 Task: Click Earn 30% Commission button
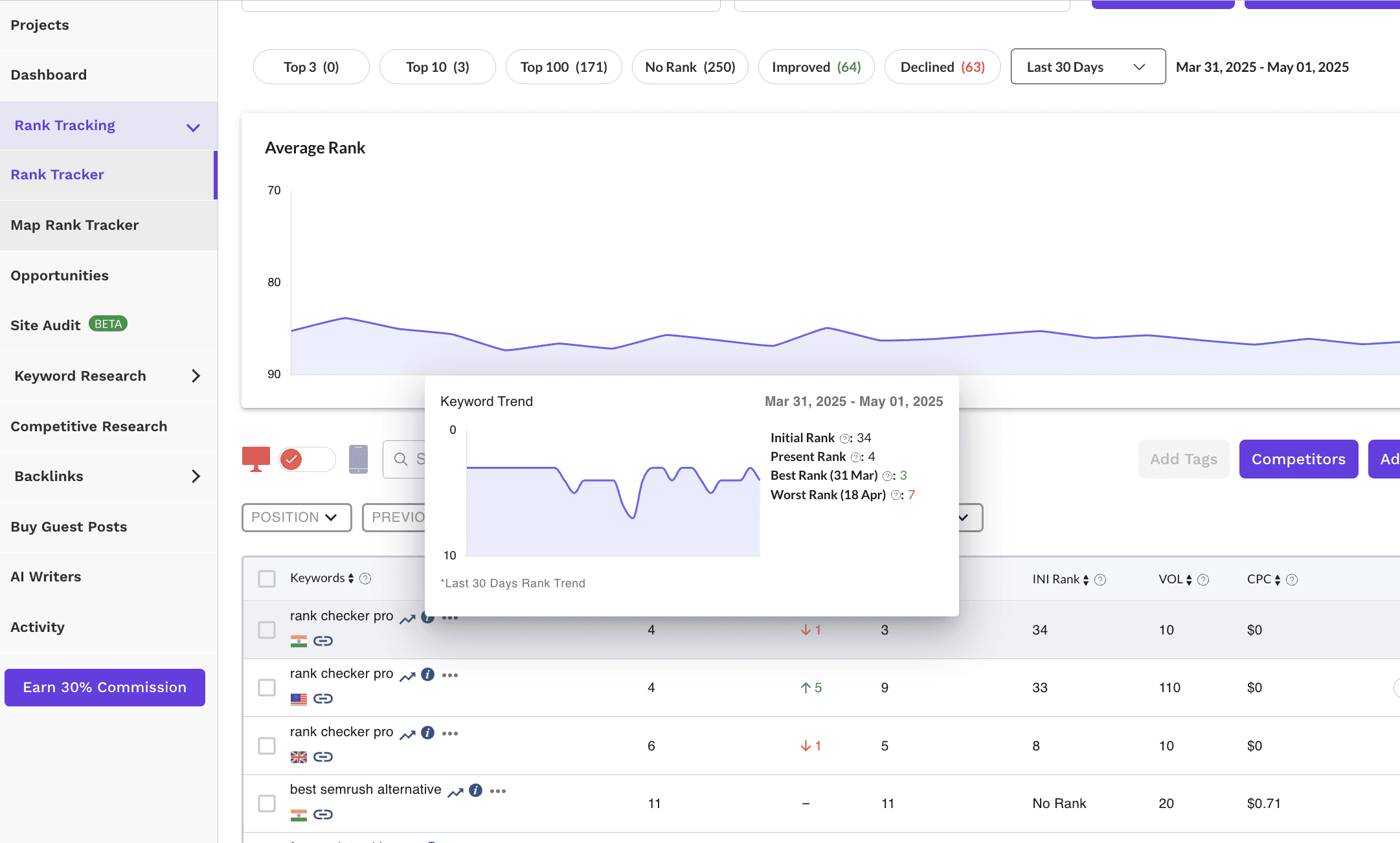[105, 688]
